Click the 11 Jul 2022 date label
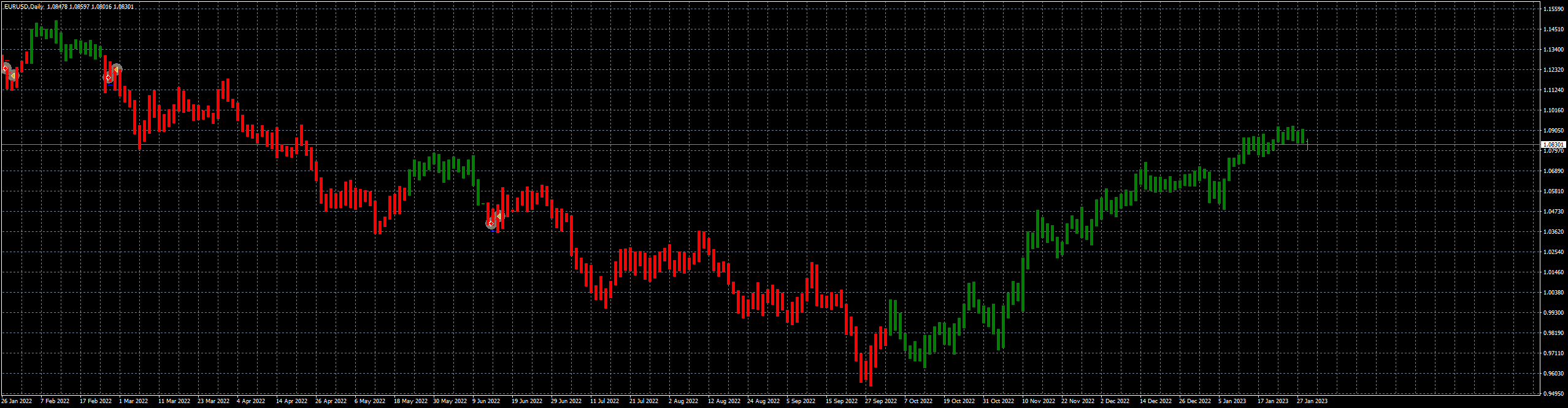The image size is (1568, 408). pyautogui.click(x=605, y=401)
